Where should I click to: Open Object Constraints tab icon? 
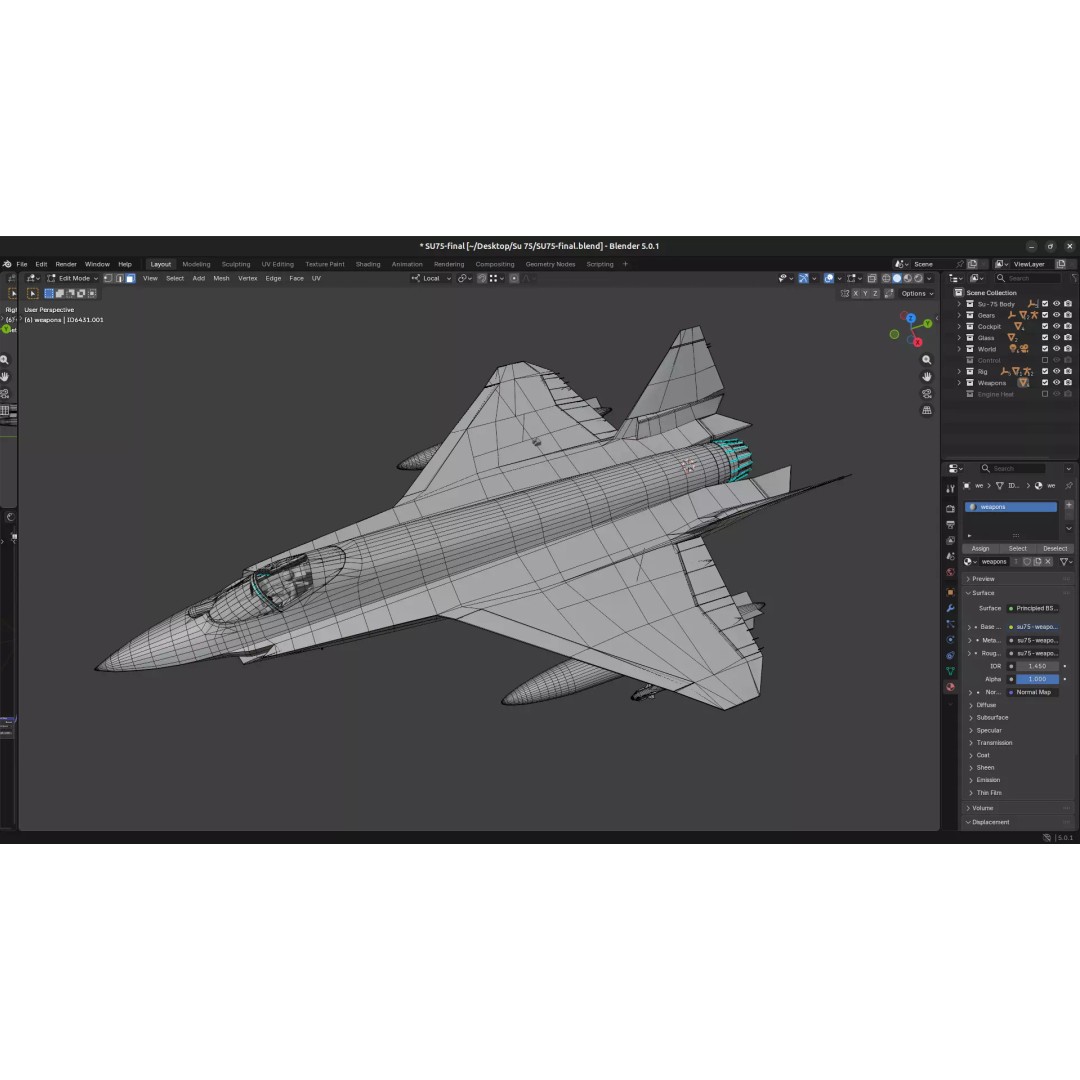pos(951,656)
